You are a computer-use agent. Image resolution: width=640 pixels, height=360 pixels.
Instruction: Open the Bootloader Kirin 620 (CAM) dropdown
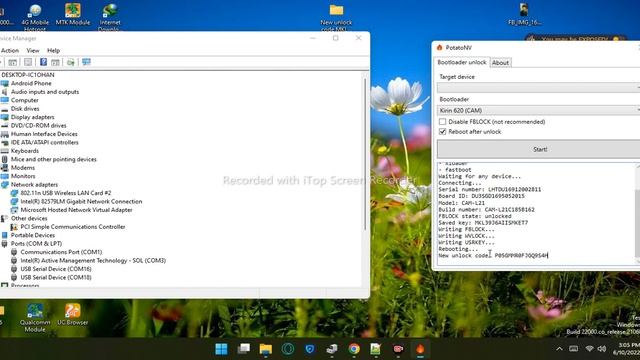coord(538,110)
